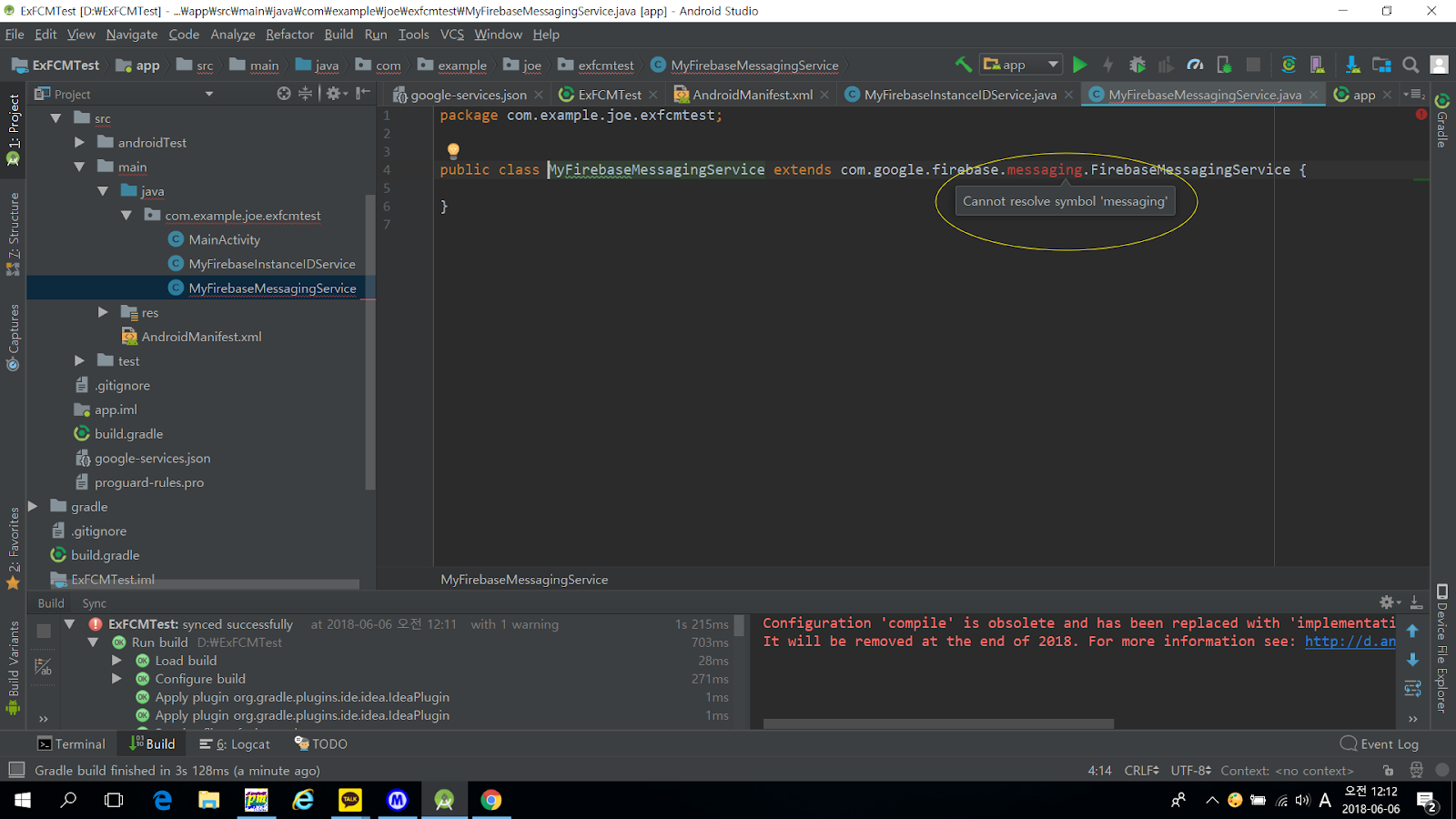
Task: Open the Android Profiler gauge icon
Action: point(1196,65)
